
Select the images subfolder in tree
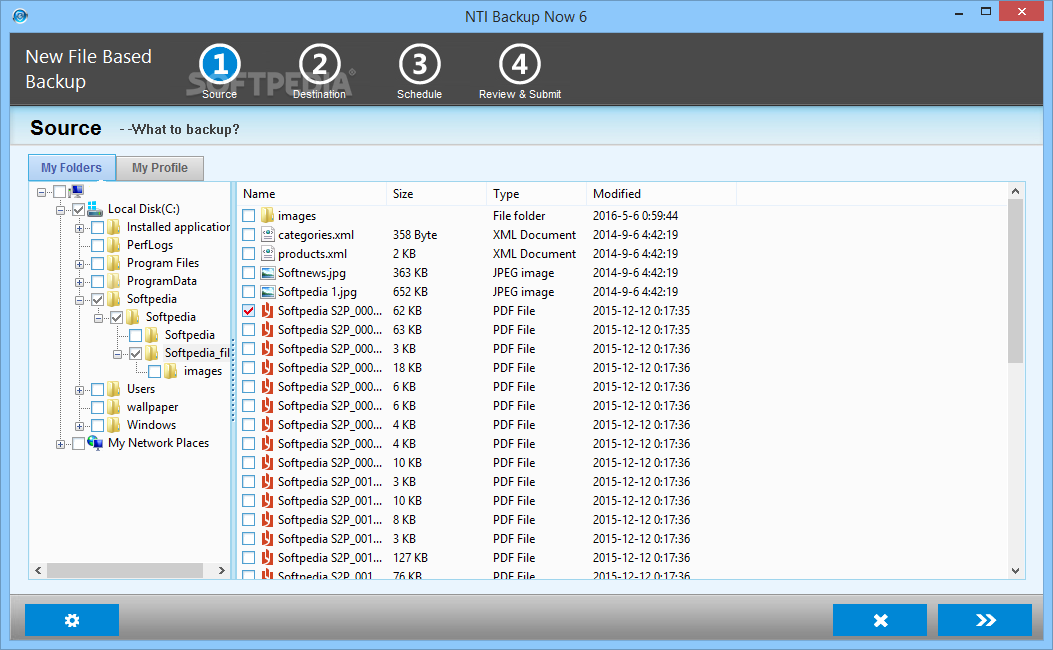tap(203, 371)
